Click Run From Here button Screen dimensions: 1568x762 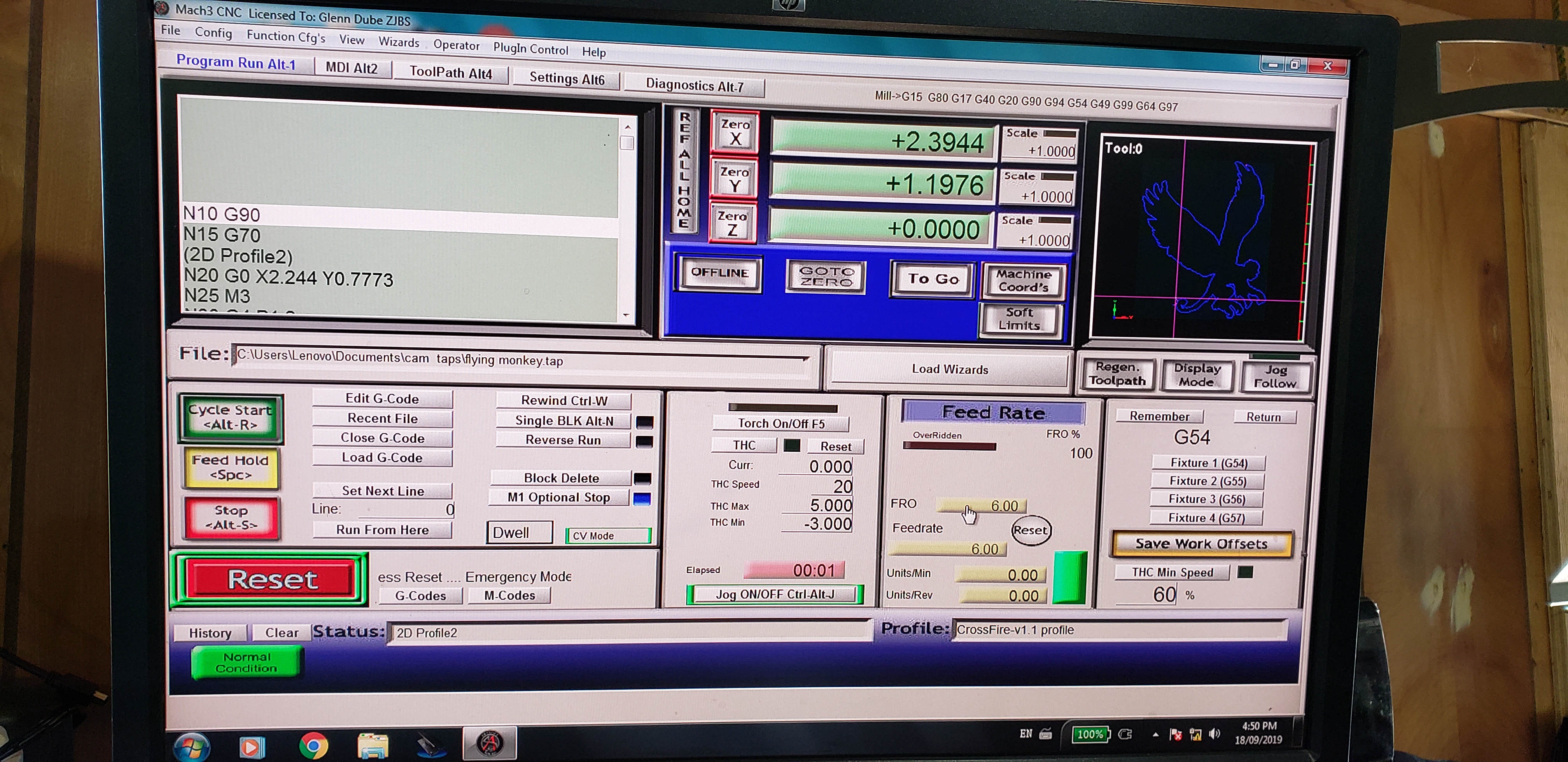382,530
